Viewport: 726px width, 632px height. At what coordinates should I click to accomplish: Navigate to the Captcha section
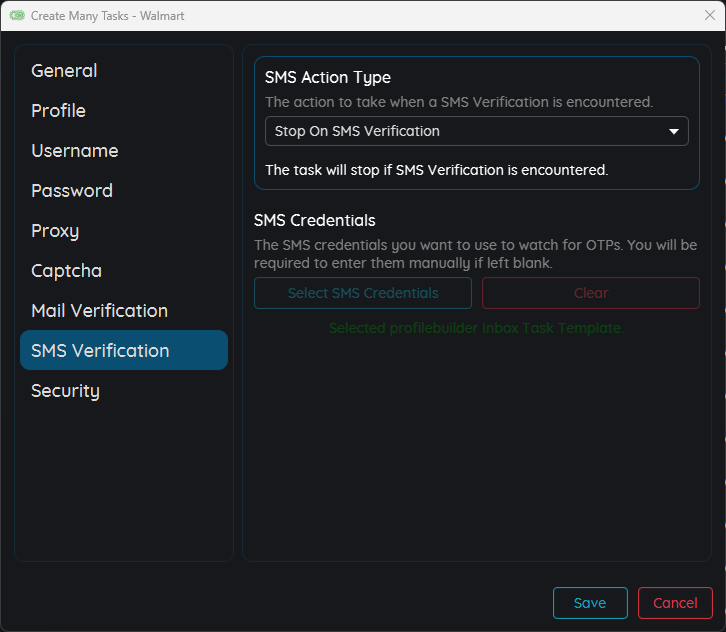(66, 271)
